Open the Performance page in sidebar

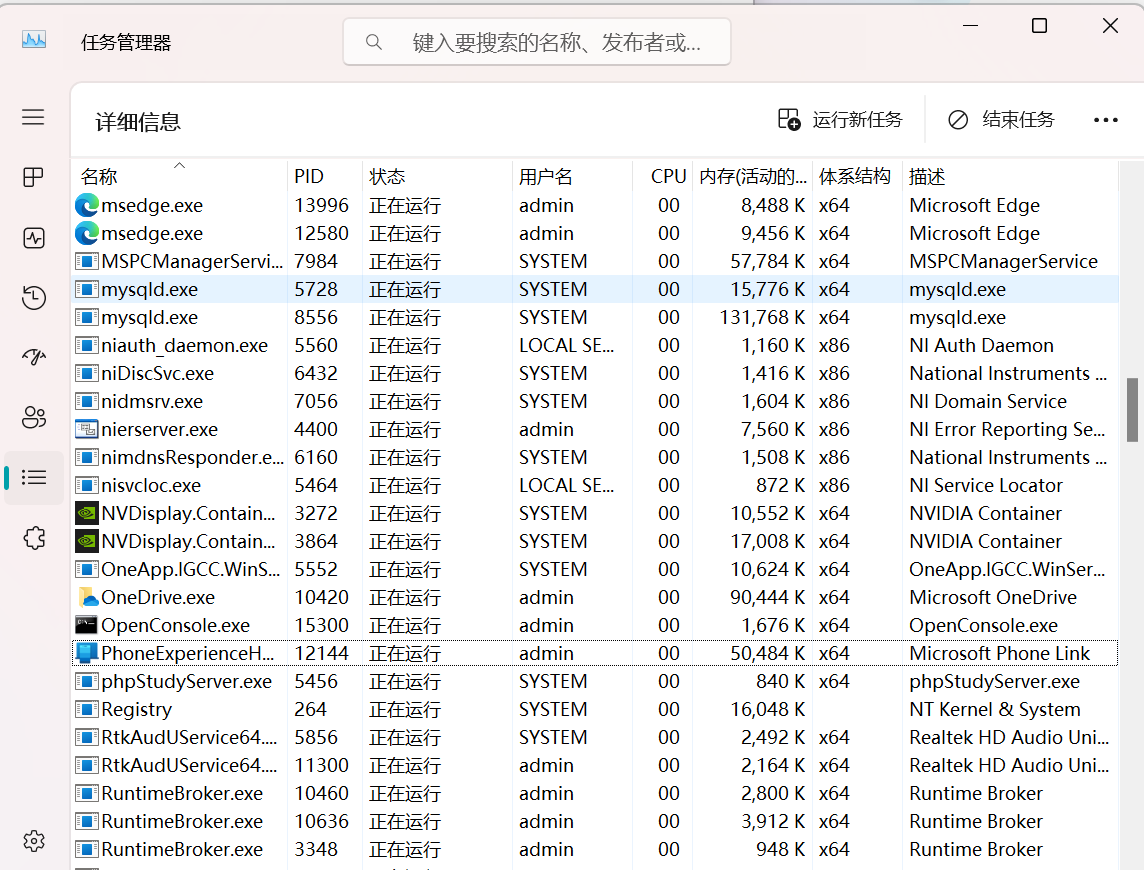pyautogui.click(x=33, y=238)
